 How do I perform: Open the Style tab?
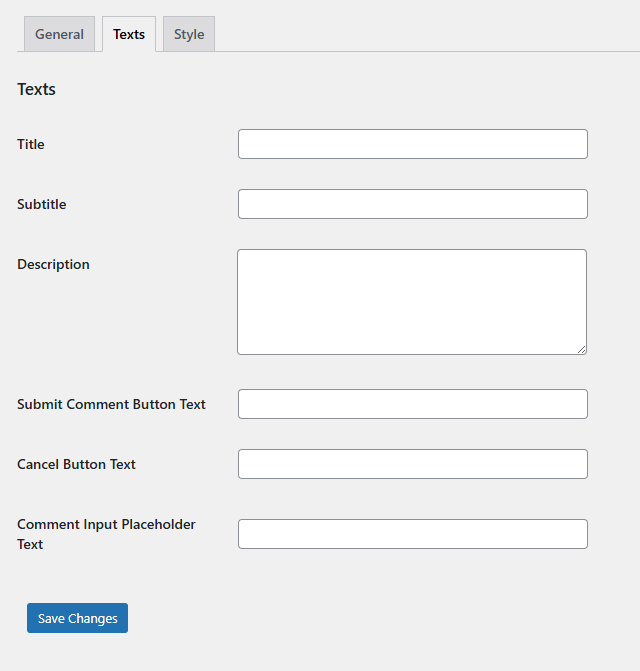(188, 34)
